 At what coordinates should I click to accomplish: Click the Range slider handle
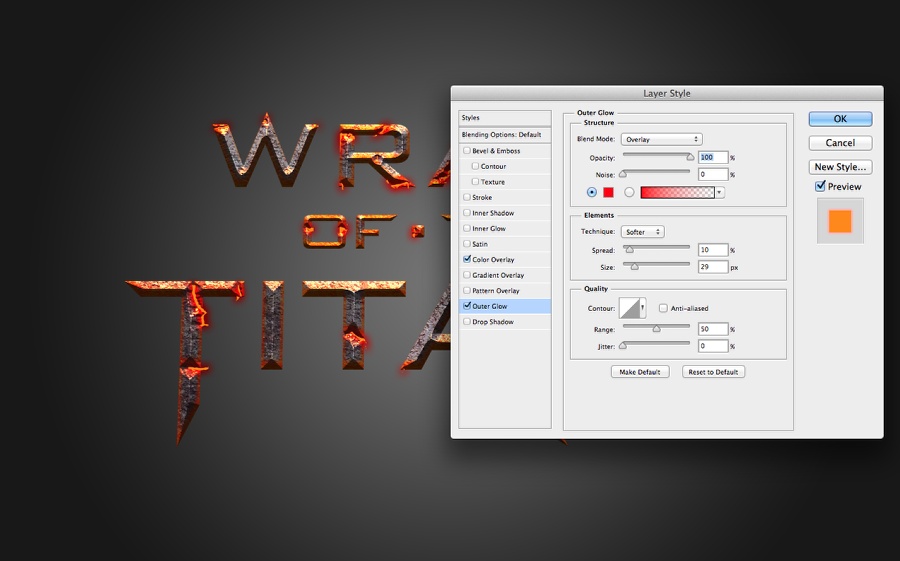pos(657,329)
